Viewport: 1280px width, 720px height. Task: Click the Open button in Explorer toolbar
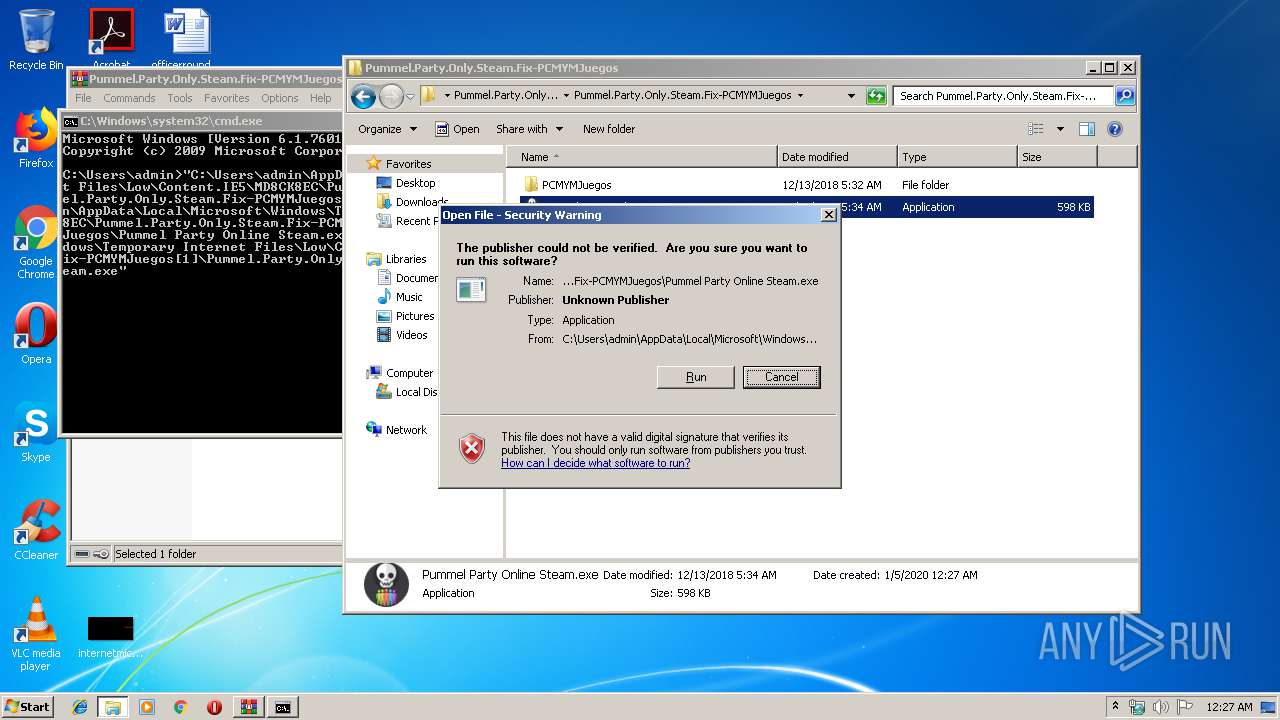pos(457,129)
